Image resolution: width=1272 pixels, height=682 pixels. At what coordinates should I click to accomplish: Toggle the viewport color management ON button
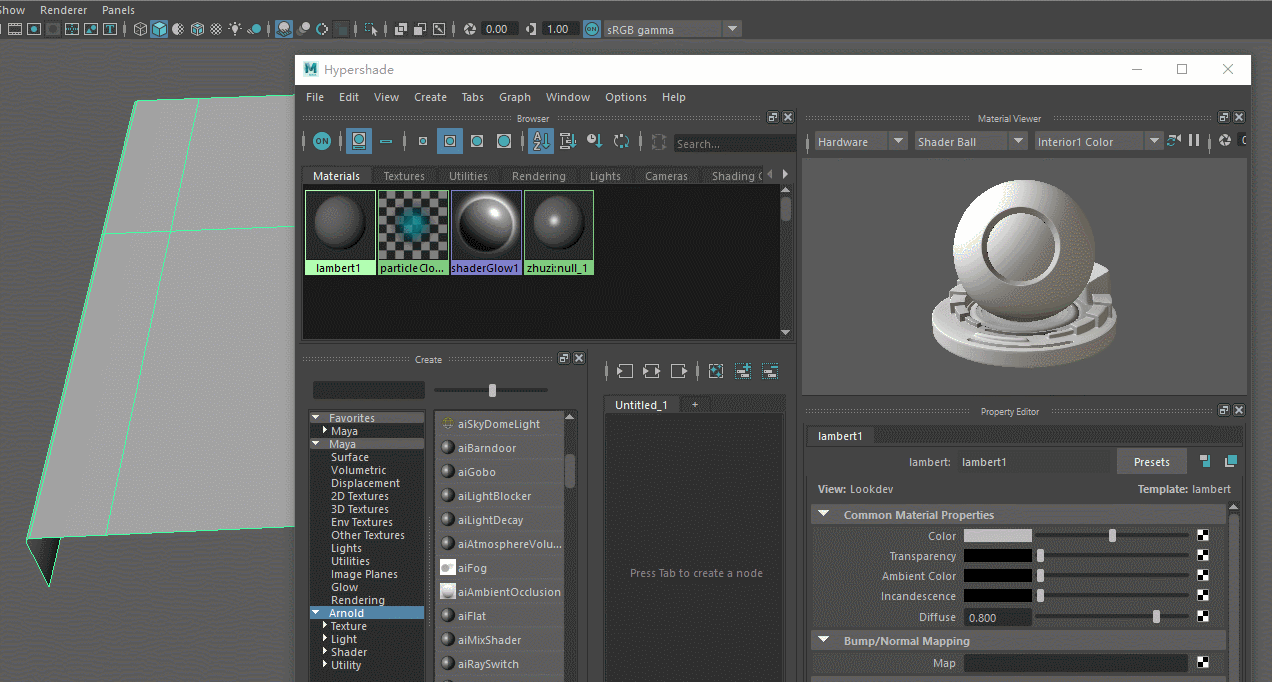coord(592,29)
